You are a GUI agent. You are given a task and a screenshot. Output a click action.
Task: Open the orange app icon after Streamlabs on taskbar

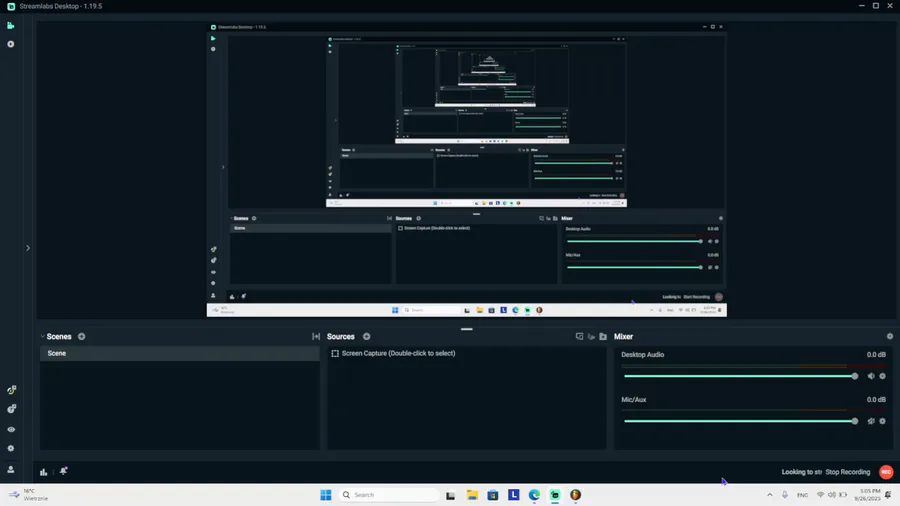point(576,495)
